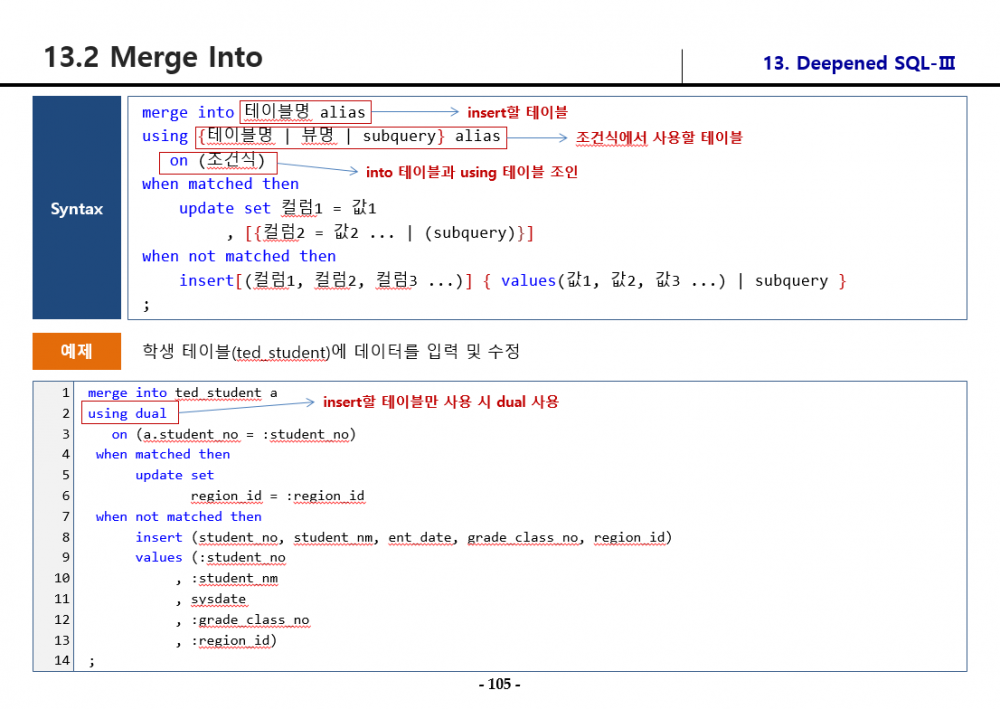Screen dimensions: 1000x709
Task: Click ', :student_nm' code line
Action: coord(227,578)
